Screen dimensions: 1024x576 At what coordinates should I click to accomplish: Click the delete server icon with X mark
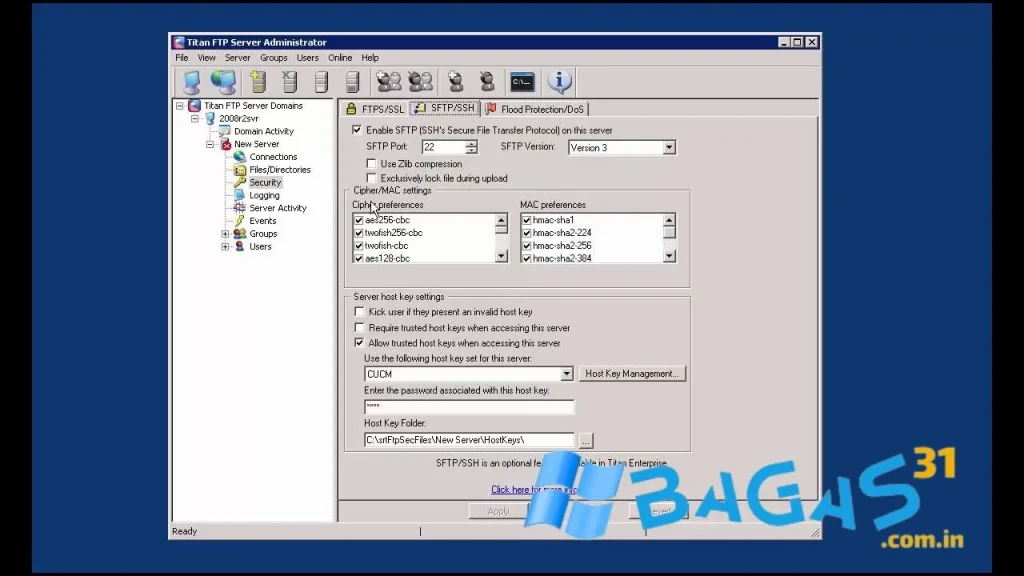290,82
